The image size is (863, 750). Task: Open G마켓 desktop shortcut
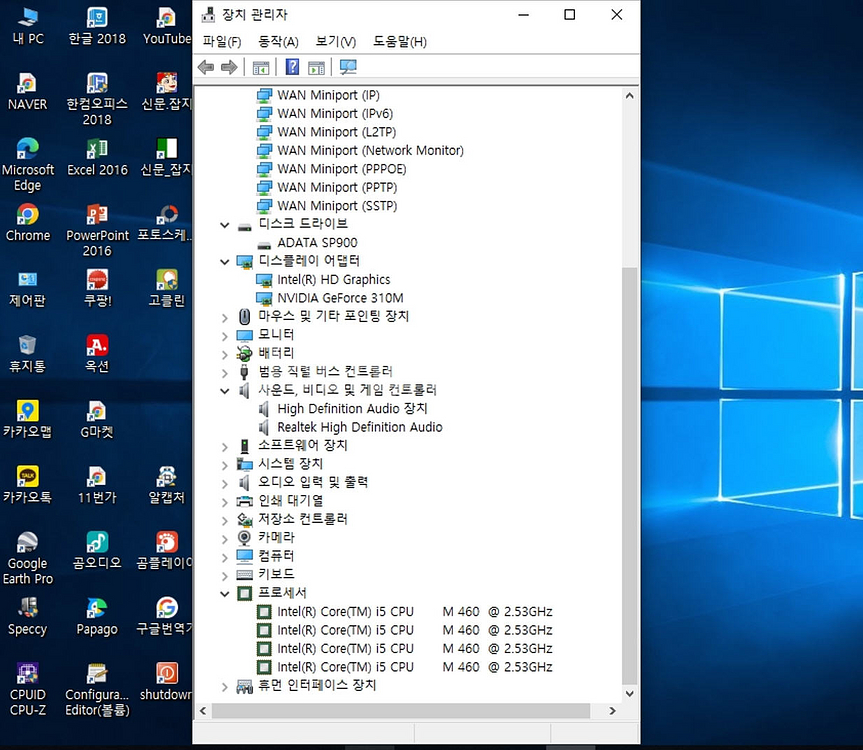(x=97, y=419)
